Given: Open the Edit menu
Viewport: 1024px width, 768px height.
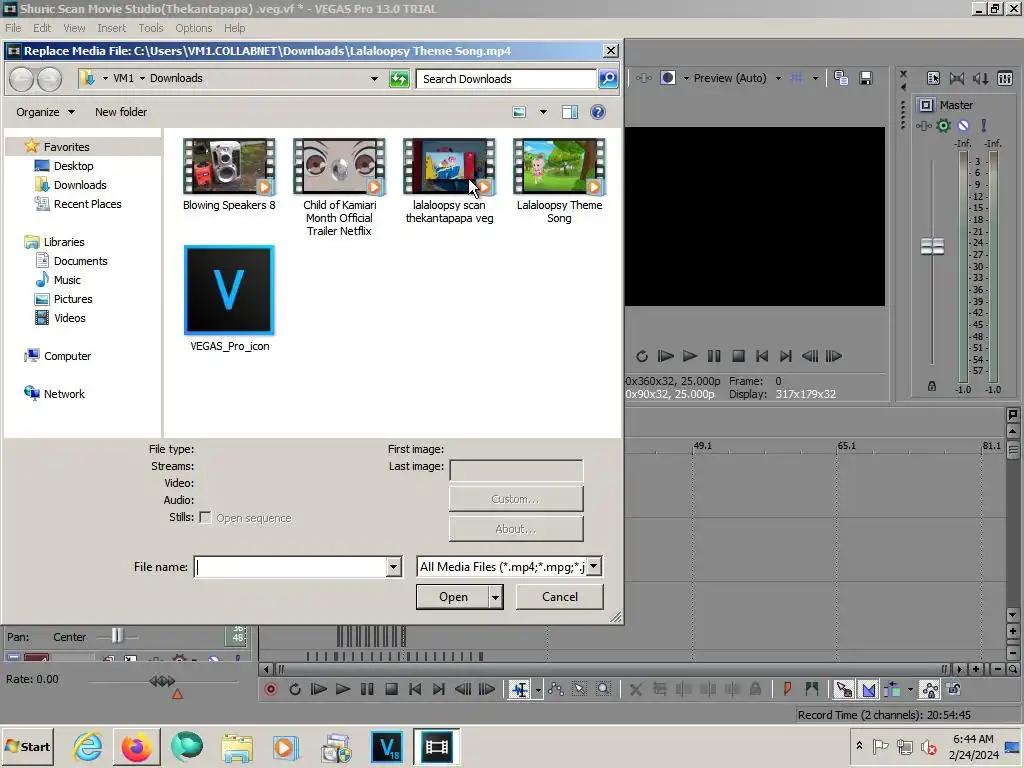Looking at the screenshot, I should point(42,28).
